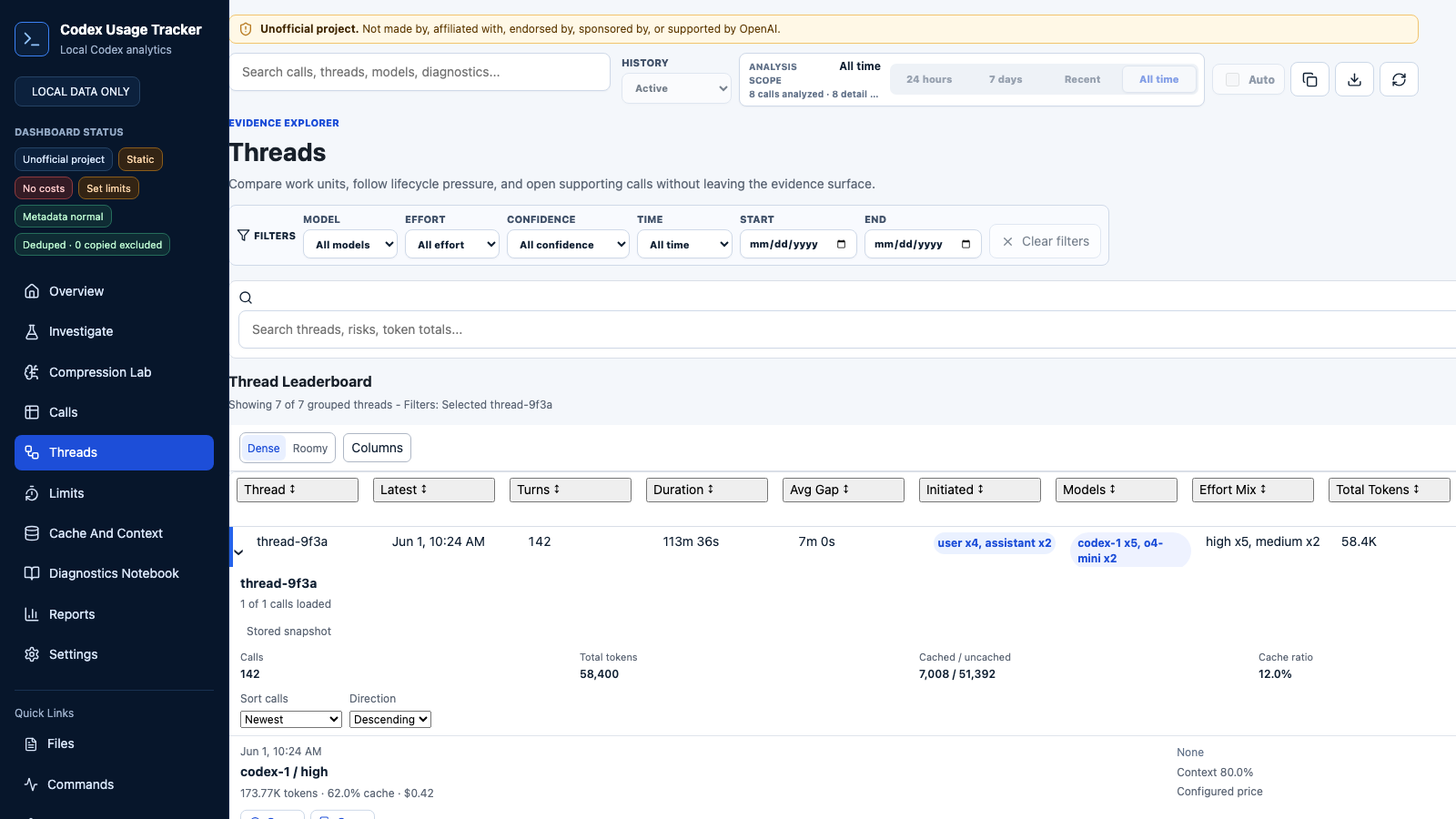1456x819 pixels.
Task: Click the refresh icon button
Action: pos(1399,80)
